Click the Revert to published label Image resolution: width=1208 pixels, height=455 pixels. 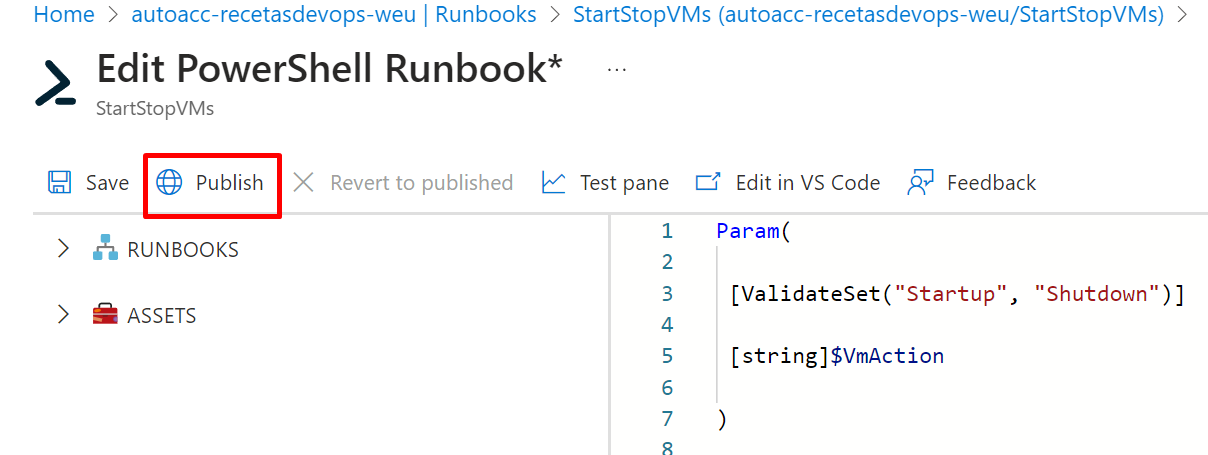(x=421, y=183)
